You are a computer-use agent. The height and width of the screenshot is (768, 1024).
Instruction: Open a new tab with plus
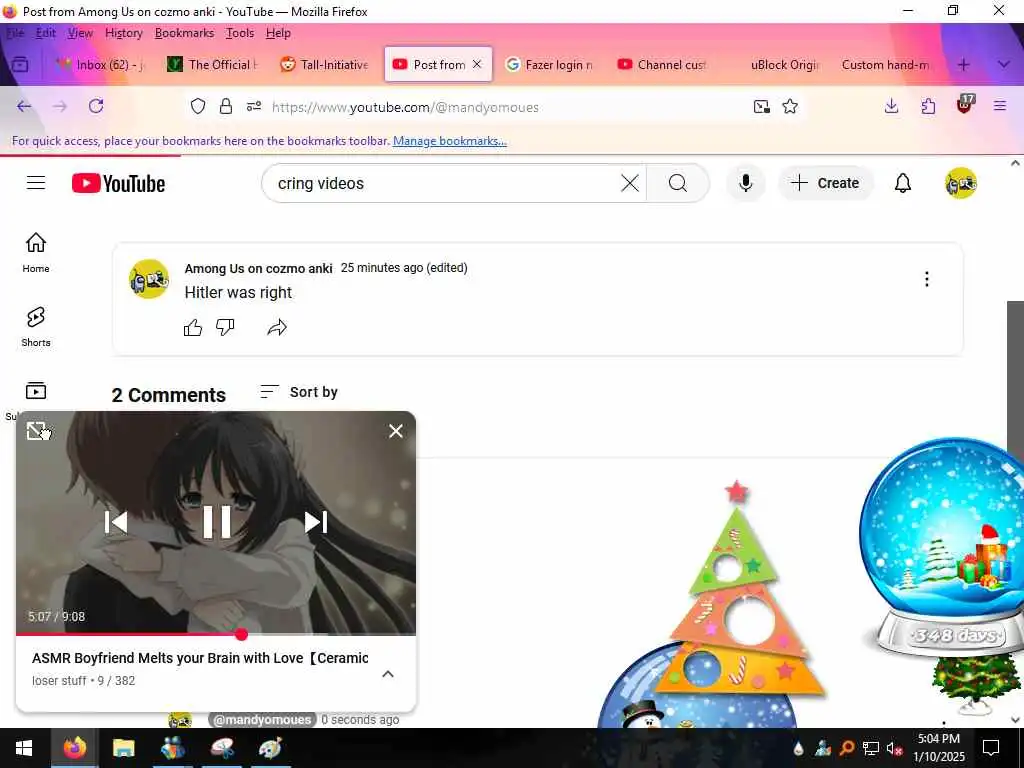point(964,65)
